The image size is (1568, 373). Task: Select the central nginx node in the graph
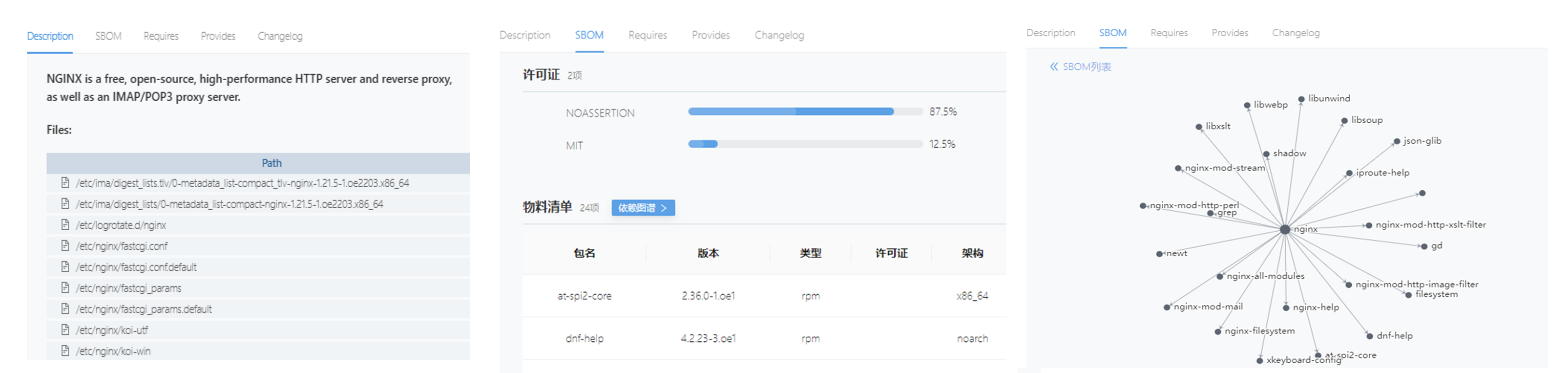pos(1284,230)
